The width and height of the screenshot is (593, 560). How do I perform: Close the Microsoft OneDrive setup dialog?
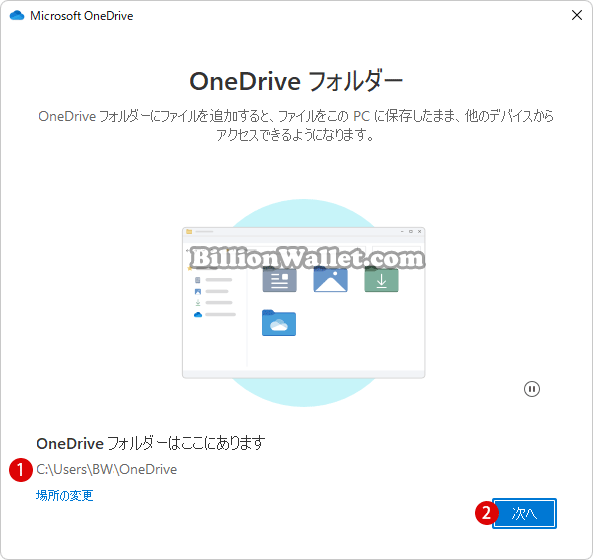pos(577,15)
